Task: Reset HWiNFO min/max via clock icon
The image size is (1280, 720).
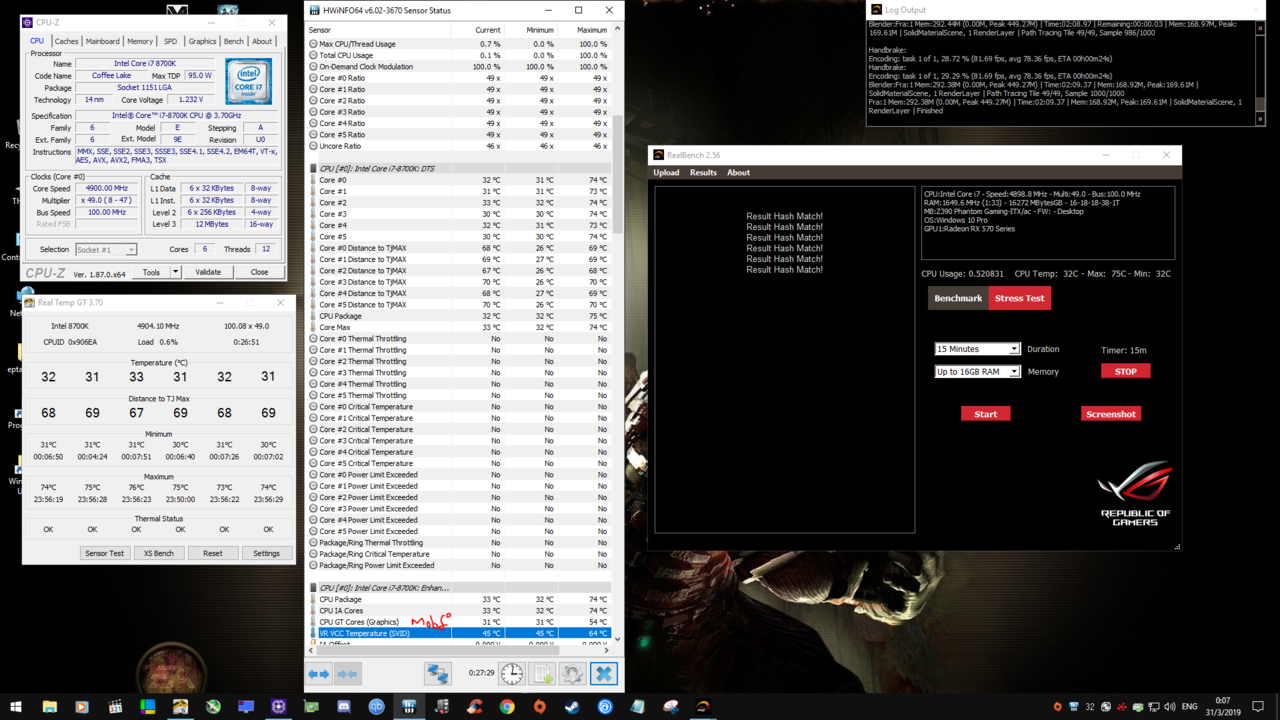Action: 511,674
